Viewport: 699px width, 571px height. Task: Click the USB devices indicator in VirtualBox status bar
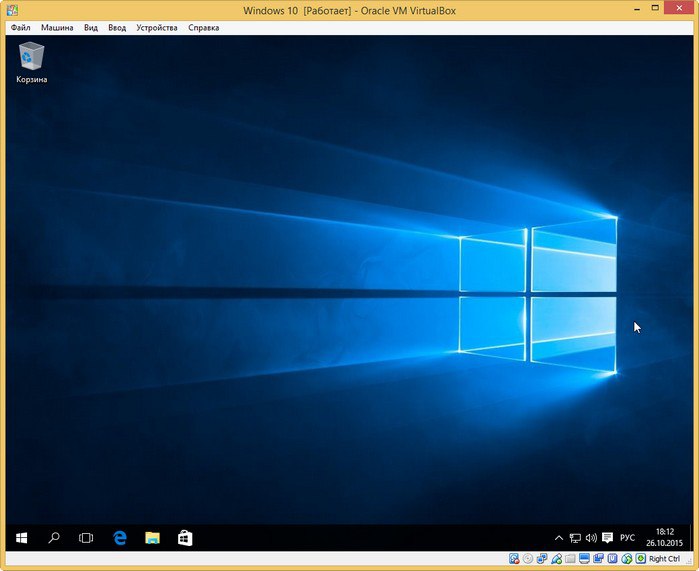point(556,559)
